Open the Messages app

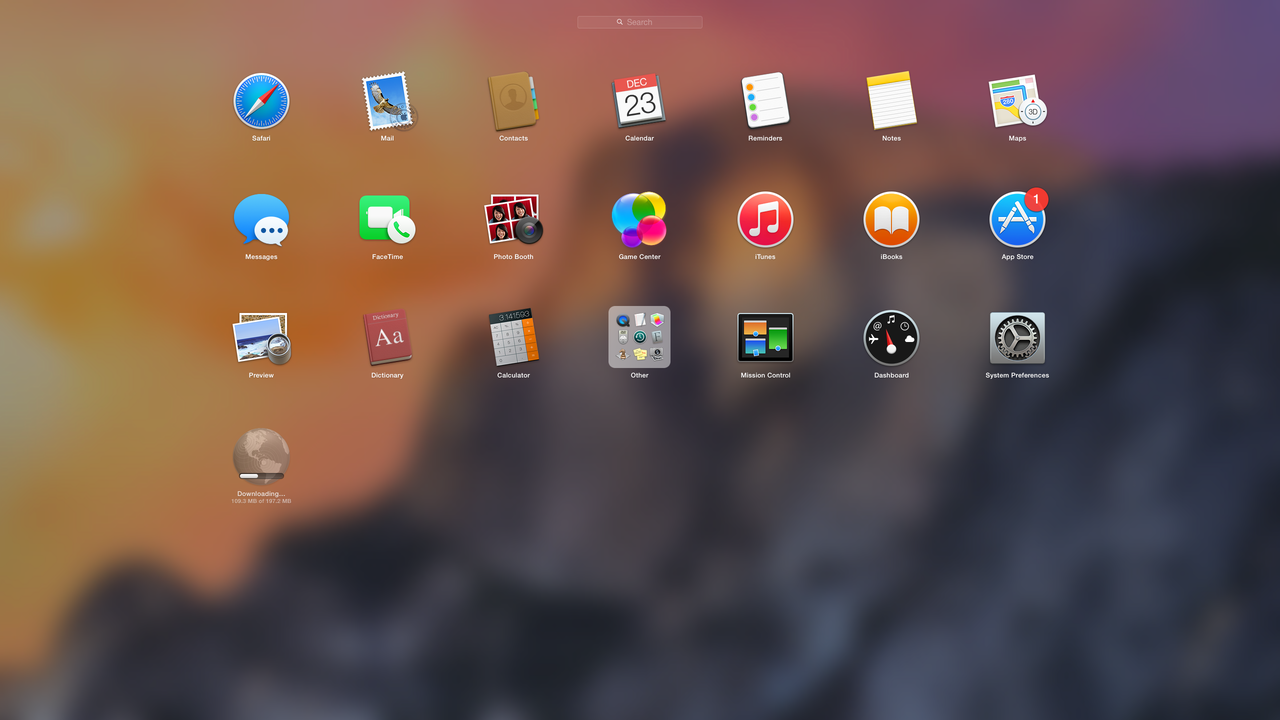261,220
